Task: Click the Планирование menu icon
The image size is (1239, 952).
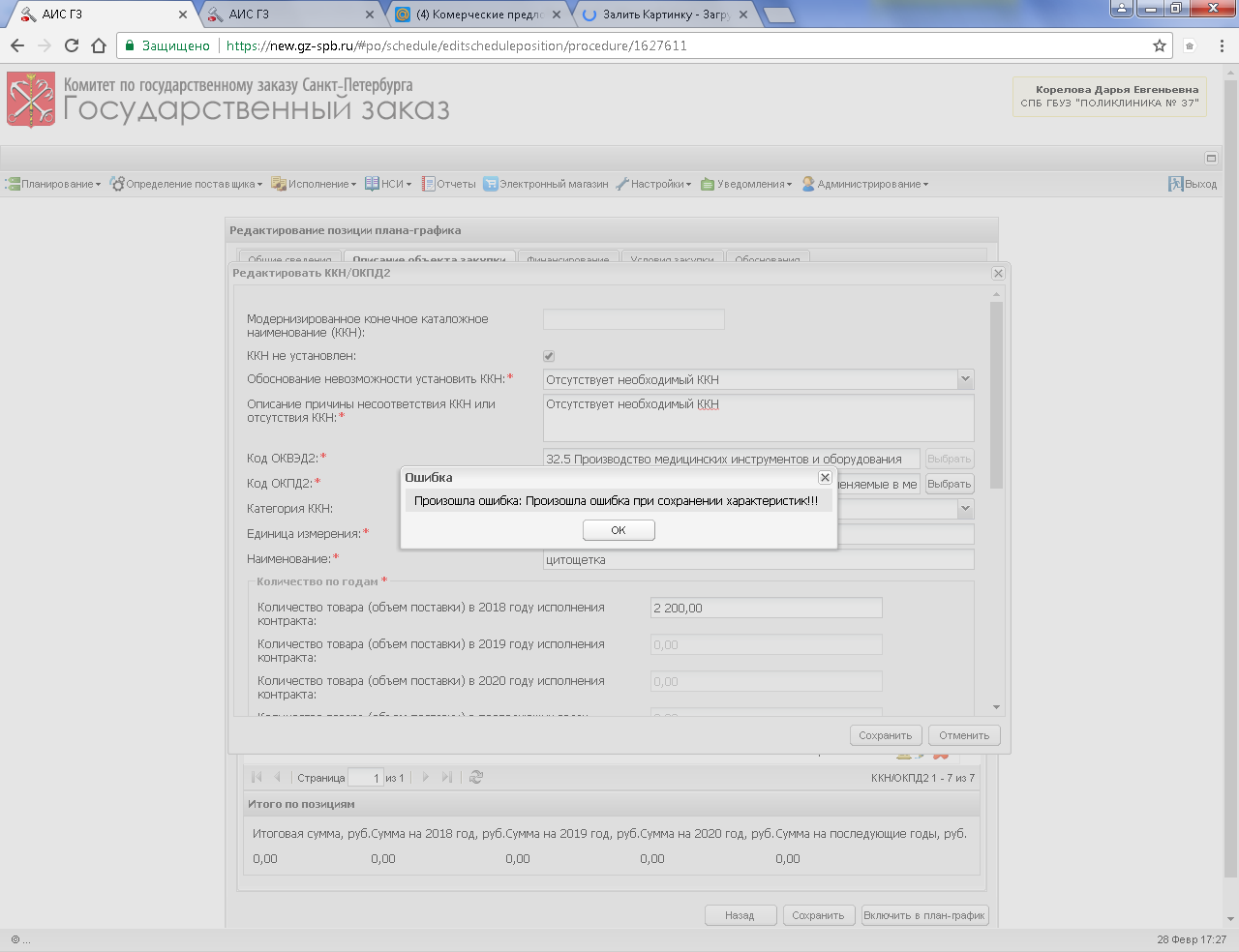Action: pyautogui.click(x=13, y=184)
